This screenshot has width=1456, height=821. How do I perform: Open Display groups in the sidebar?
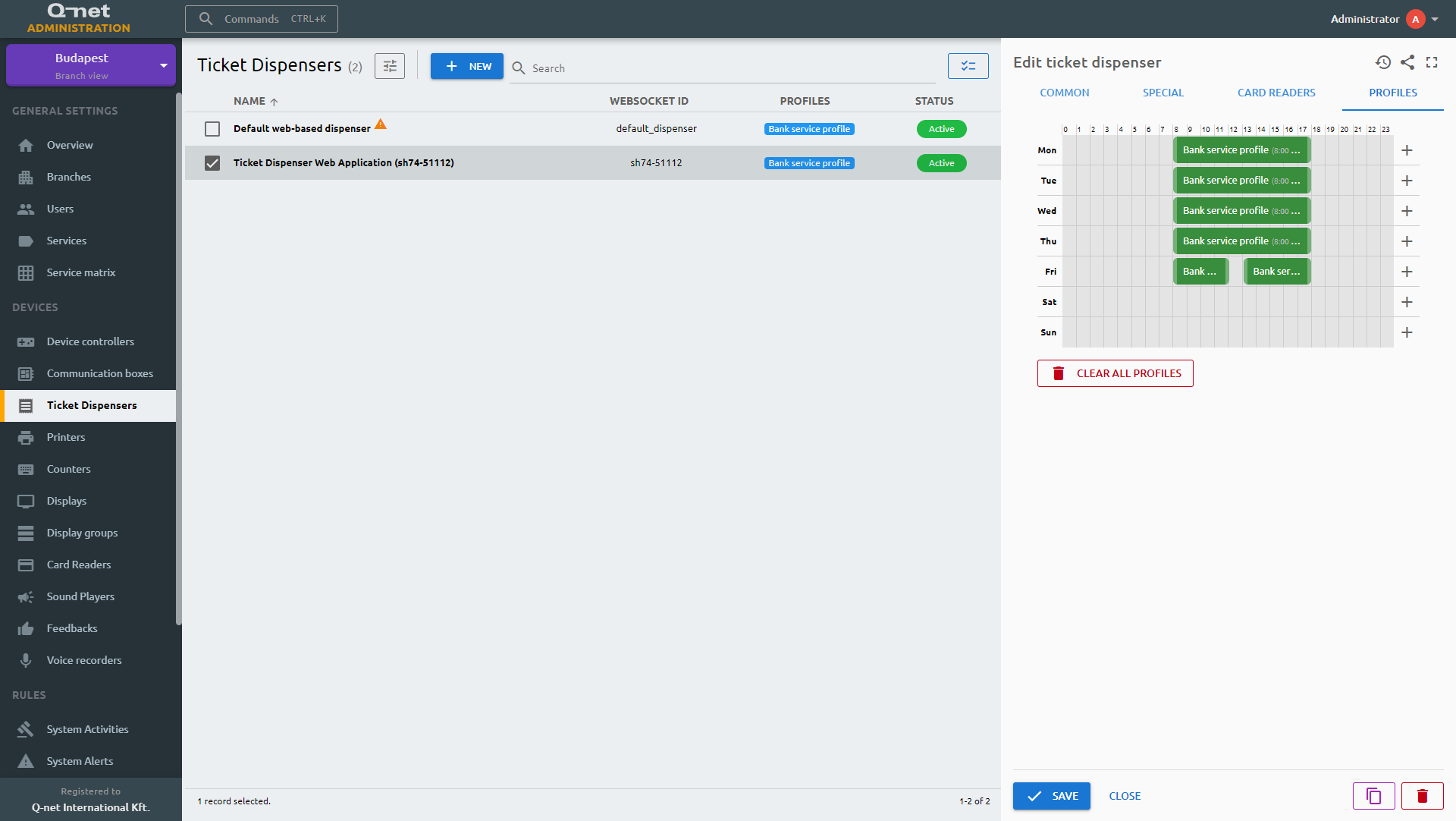pos(88,533)
